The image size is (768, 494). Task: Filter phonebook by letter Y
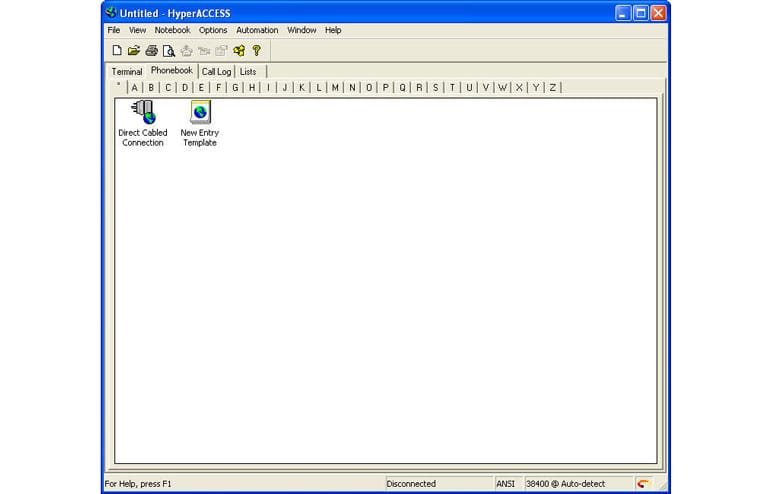[536, 88]
